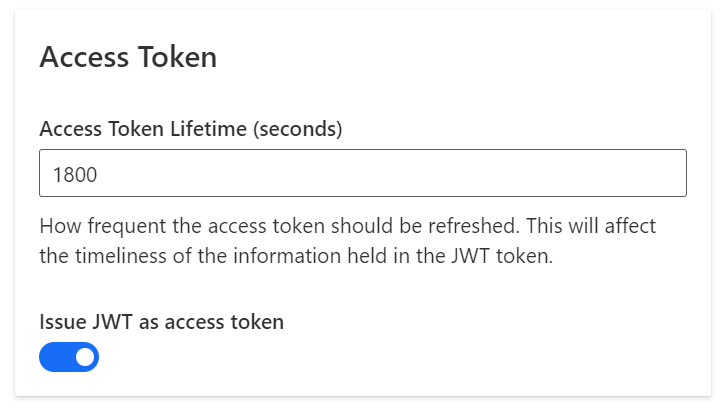The image size is (727, 412).
Task: Click the "(seconds)" text in the field label
Action: point(298,128)
